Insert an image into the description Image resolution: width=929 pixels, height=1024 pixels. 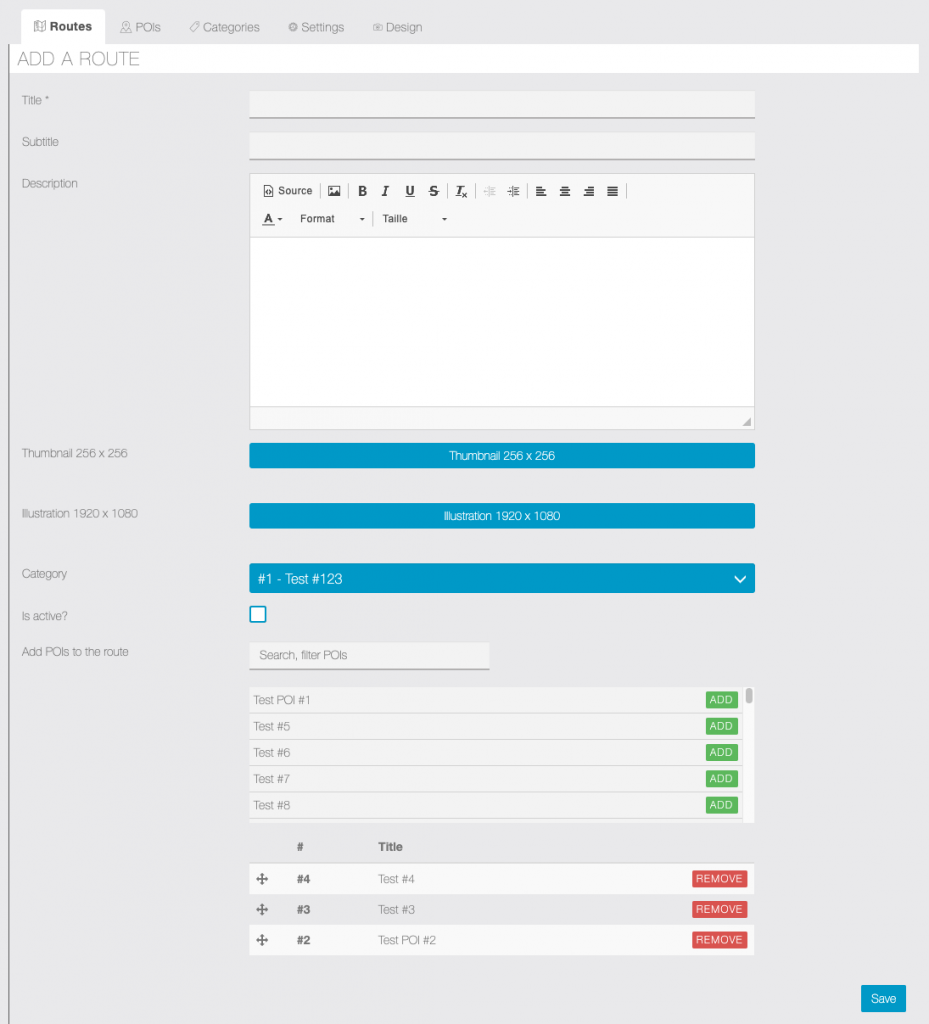click(334, 191)
